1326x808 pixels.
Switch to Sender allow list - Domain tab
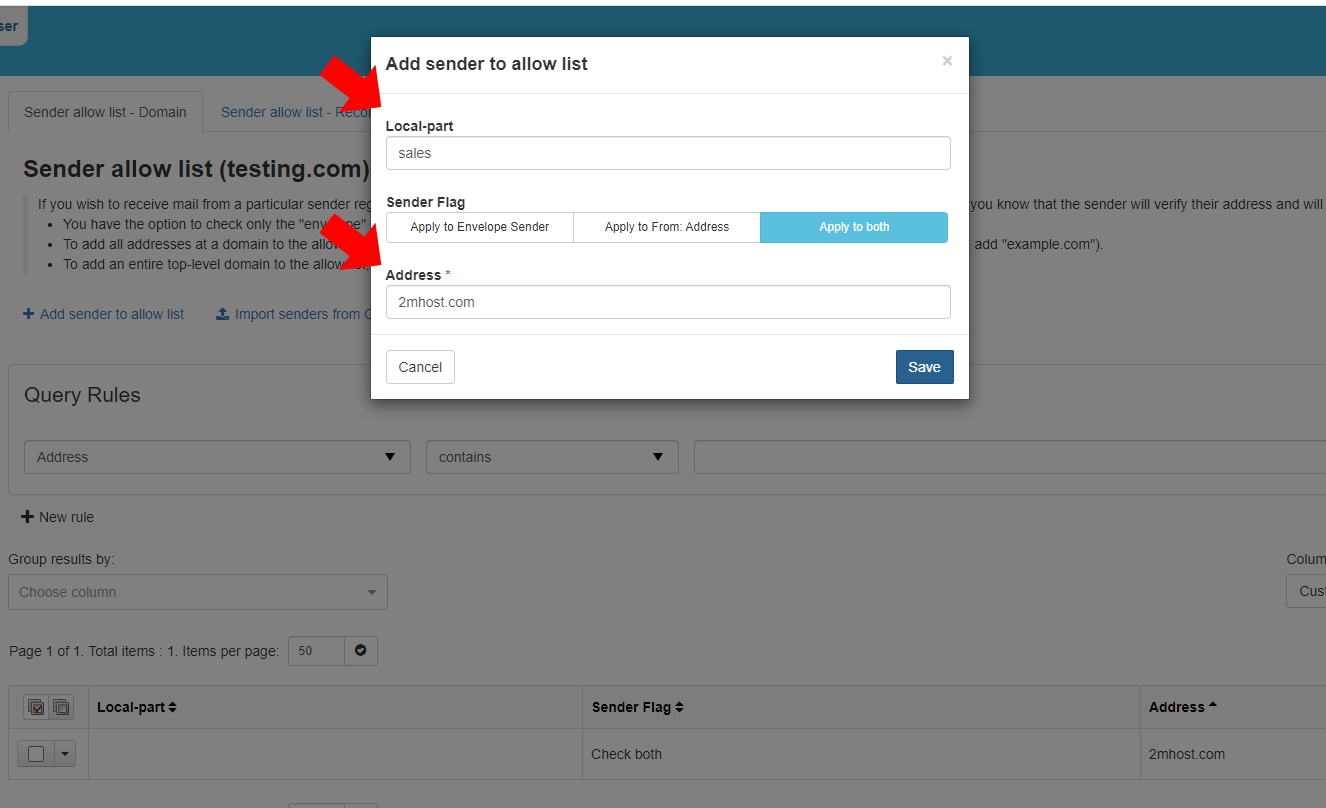tap(105, 112)
